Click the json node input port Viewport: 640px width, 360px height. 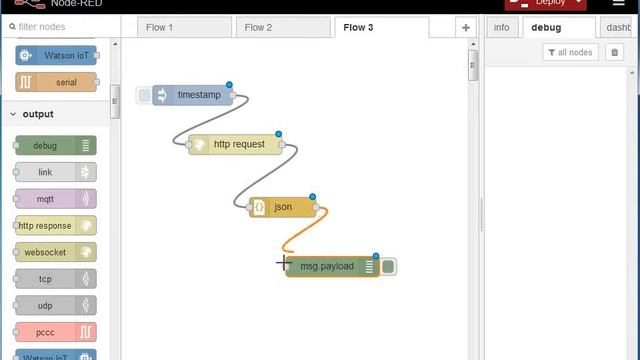249,208
